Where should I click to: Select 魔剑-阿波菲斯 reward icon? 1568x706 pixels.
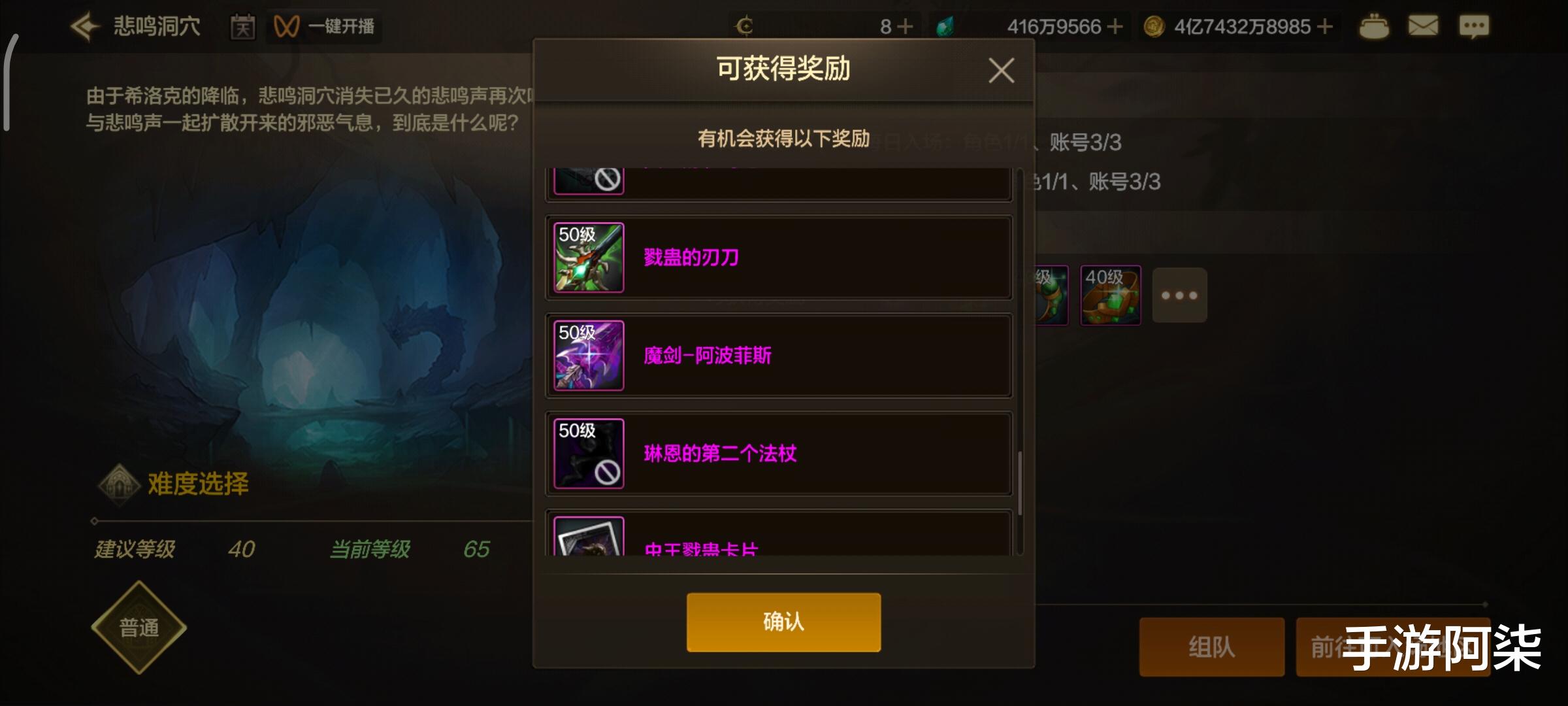589,356
